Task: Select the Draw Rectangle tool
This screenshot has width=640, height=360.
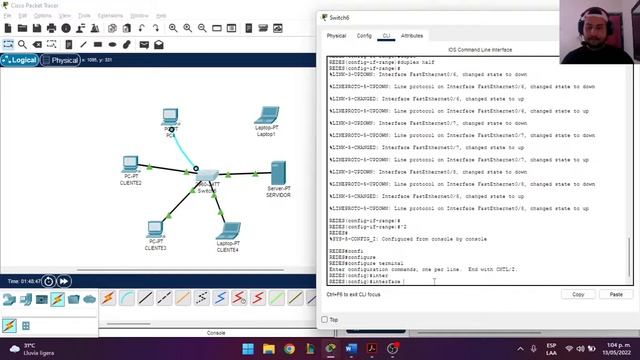Action: (x=98, y=44)
